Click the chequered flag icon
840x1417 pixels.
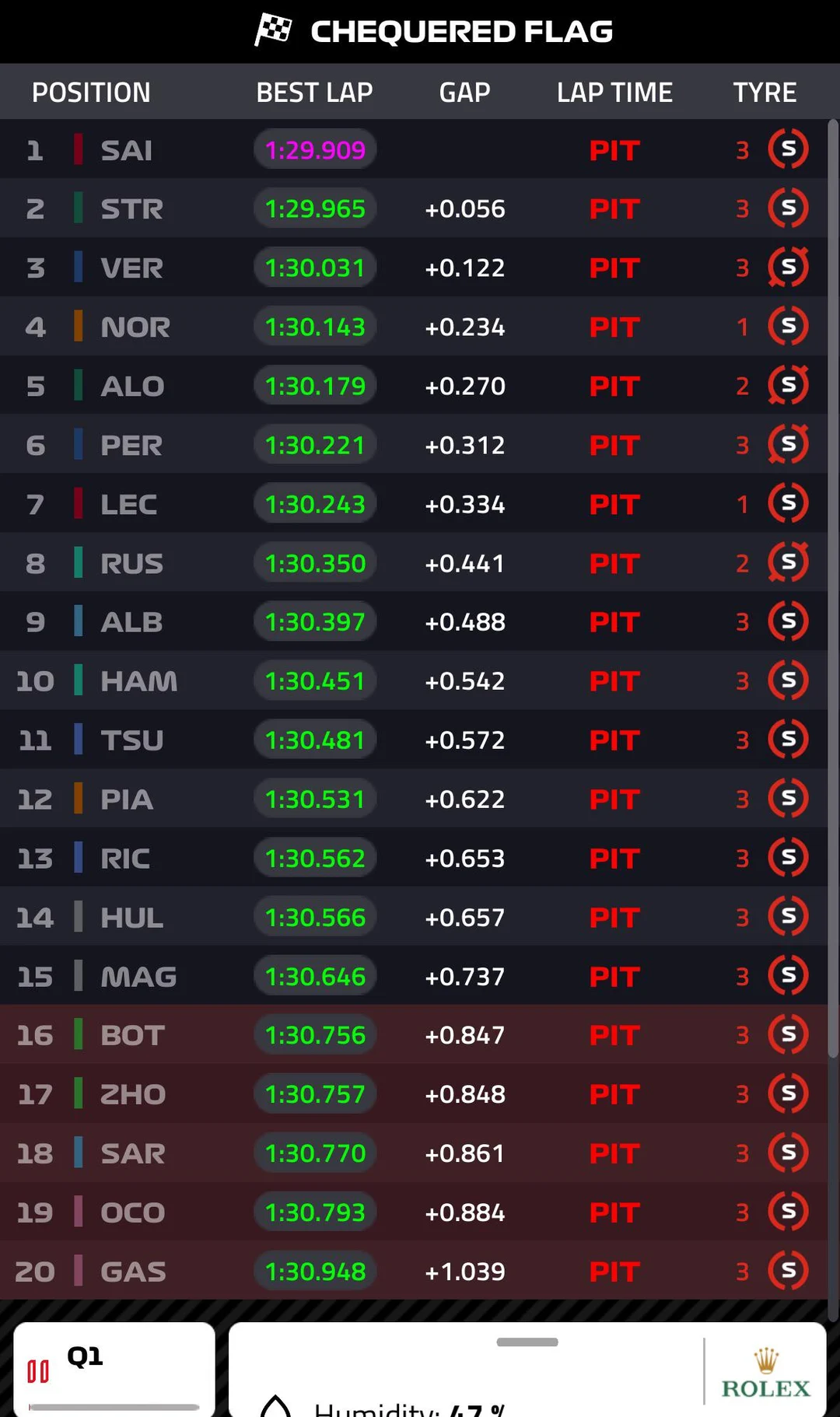point(273,30)
